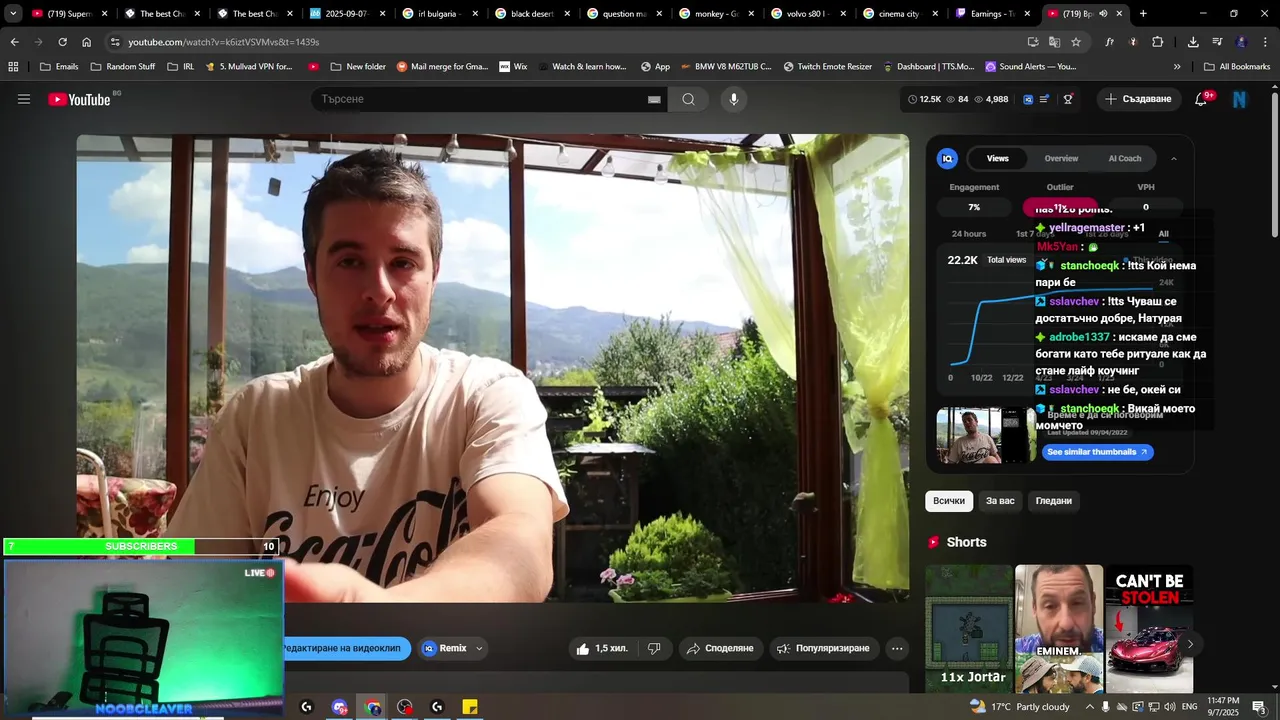
Task: Dislike the video with thumbs down
Action: 654,648
